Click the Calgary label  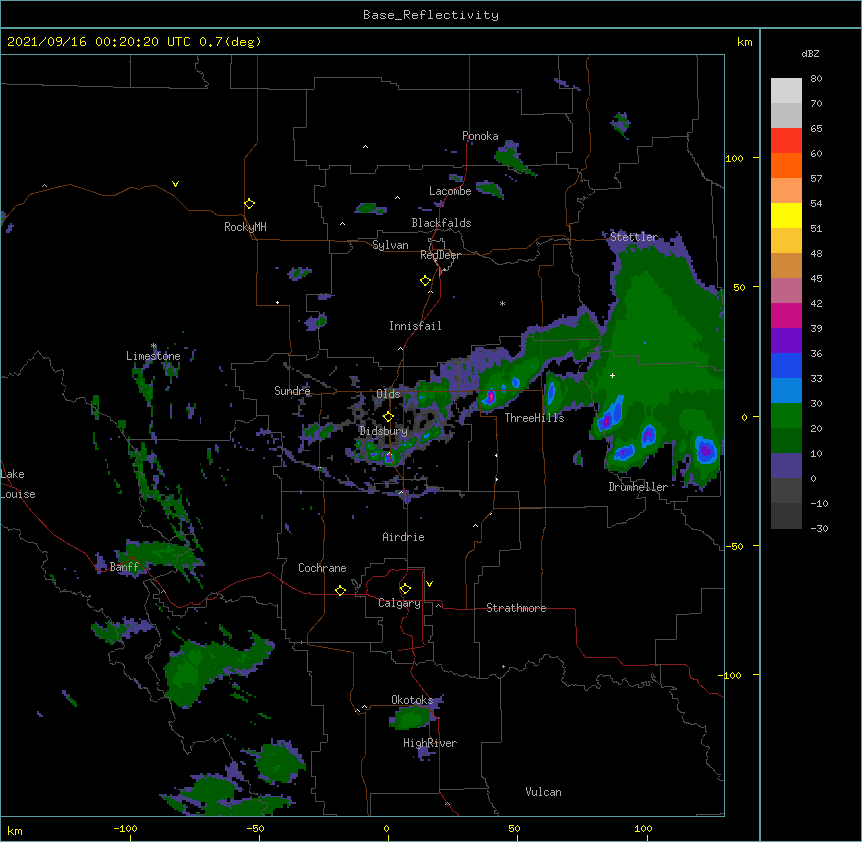pos(399,603)
